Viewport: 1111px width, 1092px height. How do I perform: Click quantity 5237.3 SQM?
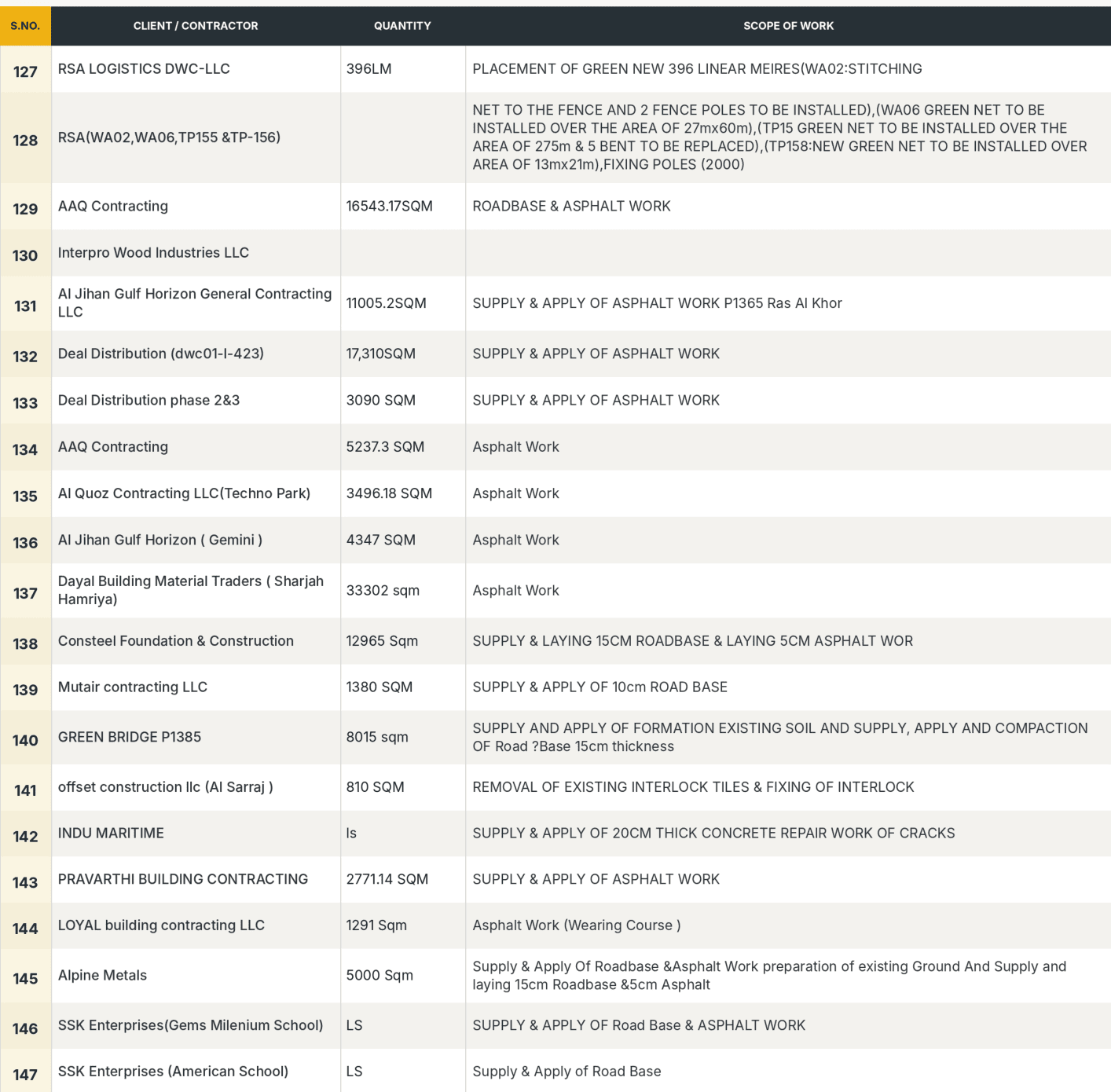pos(385,447)
